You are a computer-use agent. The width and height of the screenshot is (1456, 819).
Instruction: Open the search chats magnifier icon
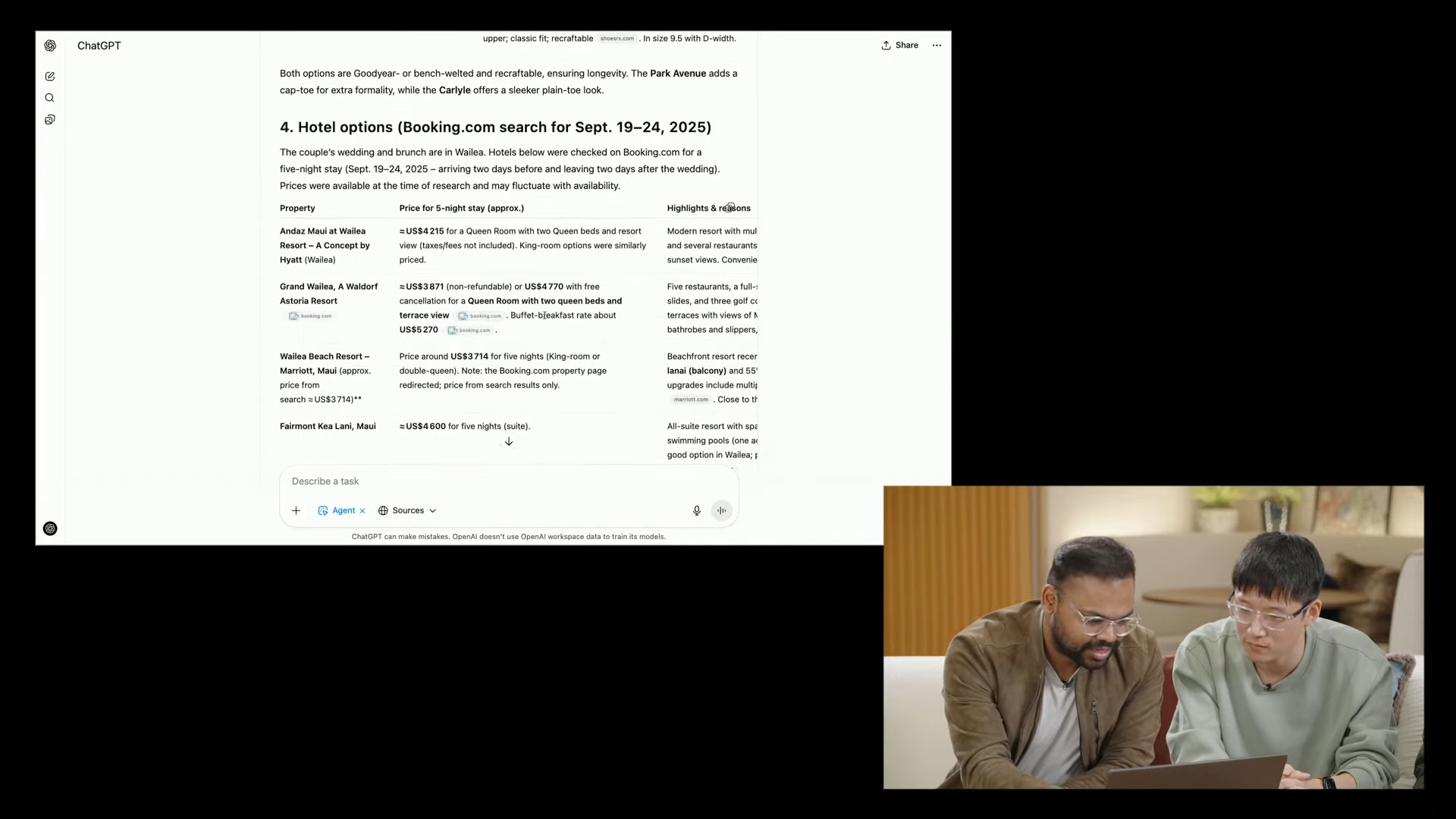[x=50, y=98]
